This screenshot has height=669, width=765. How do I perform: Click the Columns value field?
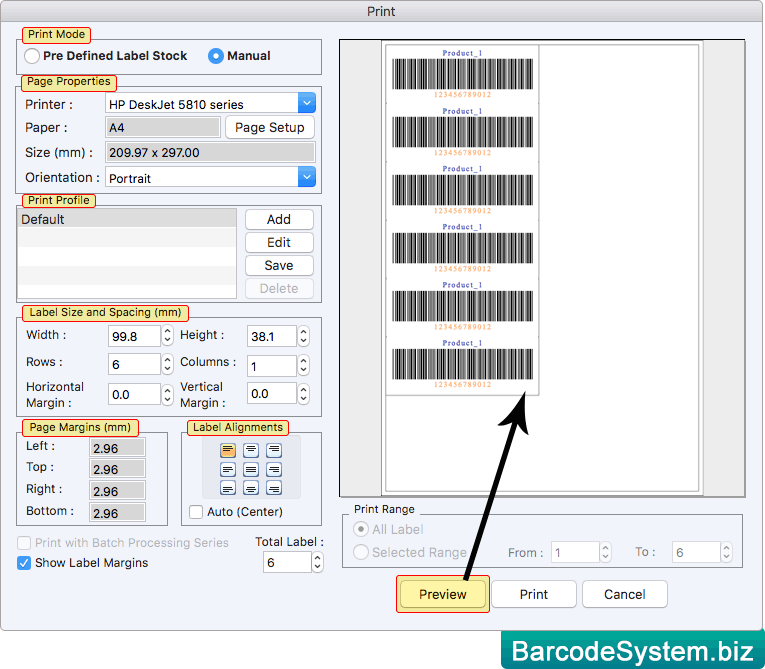pyautogui.click(x=272, y=366)
